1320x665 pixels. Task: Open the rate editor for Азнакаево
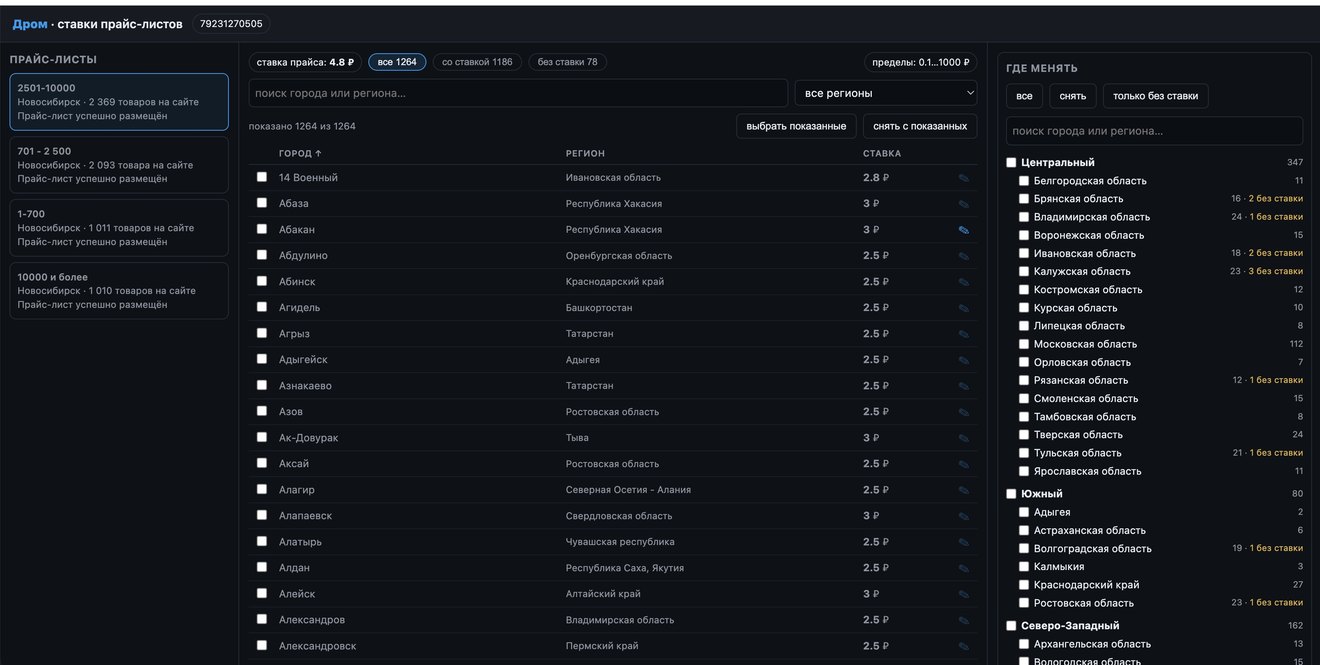[964, 386]
